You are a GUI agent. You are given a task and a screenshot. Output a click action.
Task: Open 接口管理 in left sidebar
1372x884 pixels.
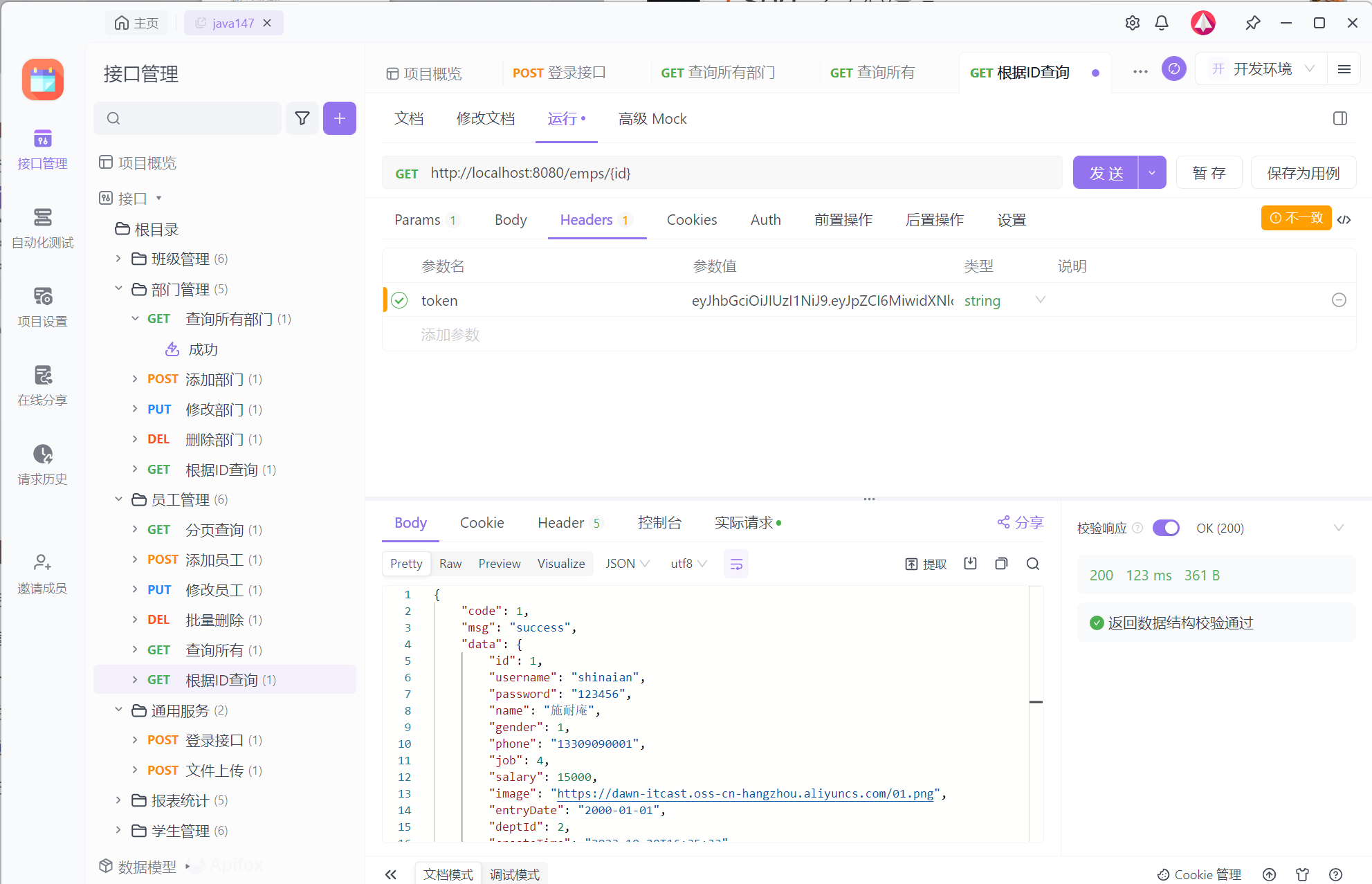(42, 149)
